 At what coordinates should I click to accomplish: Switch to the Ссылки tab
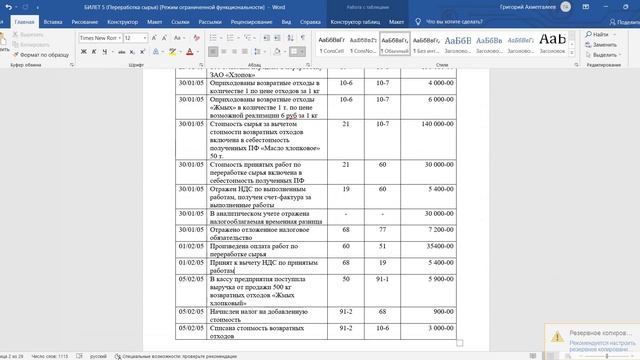coord(180,22)
